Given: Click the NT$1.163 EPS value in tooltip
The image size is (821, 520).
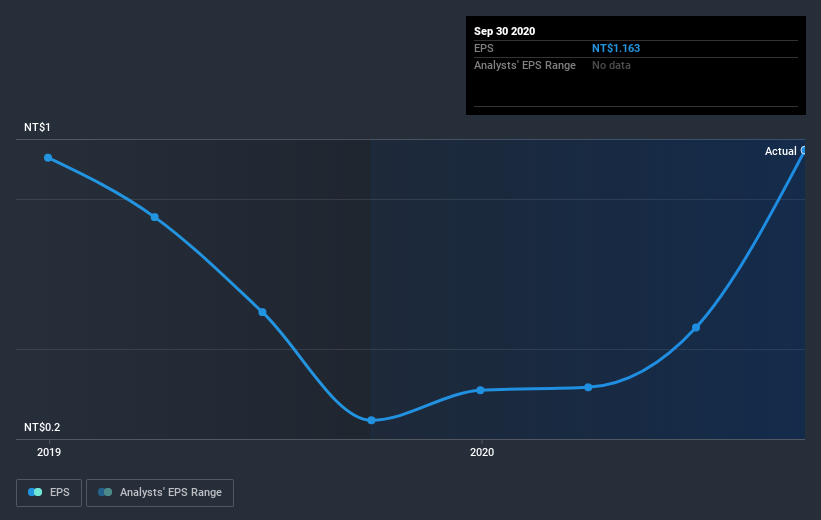Looking at the screenshot, I should click(x=616, y=48).
